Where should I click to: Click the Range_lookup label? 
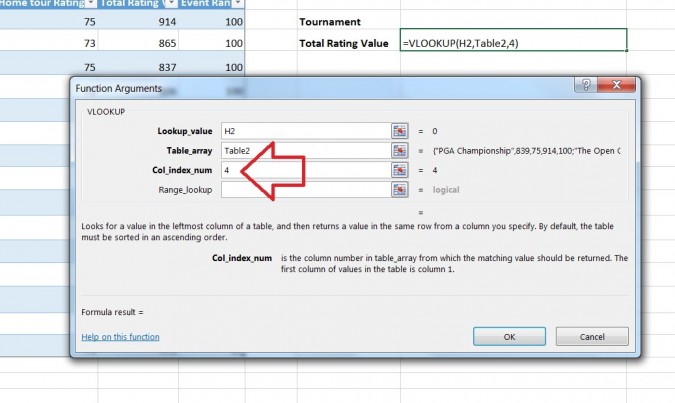(185, 190)
